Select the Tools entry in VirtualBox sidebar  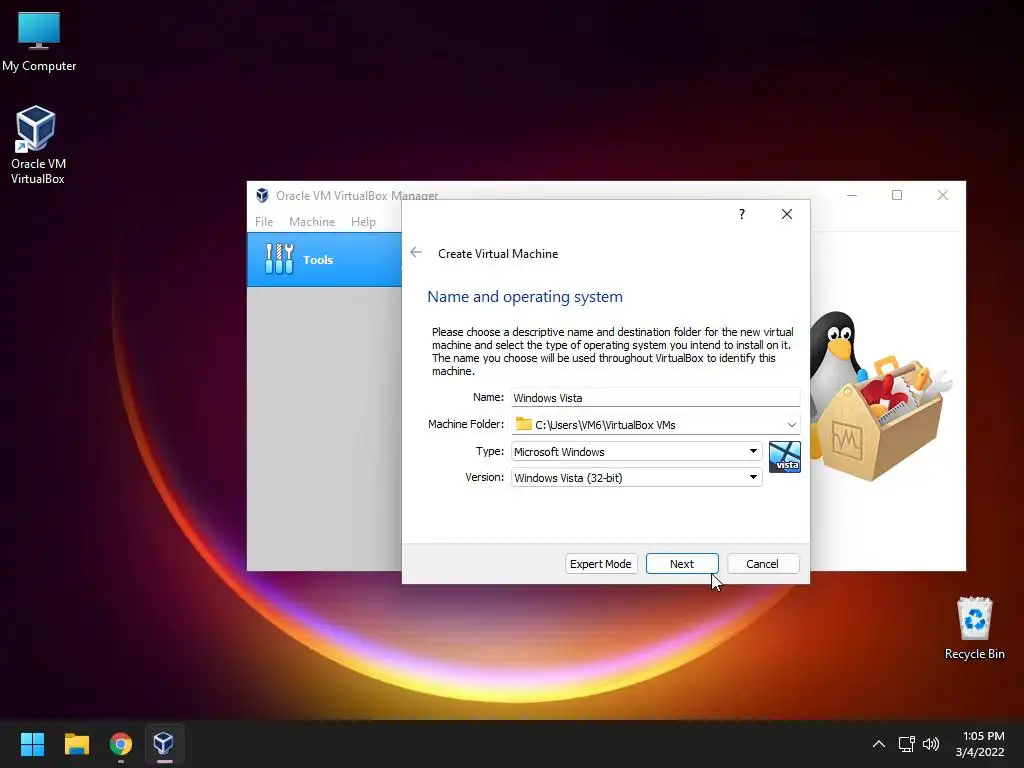click(325, 259)
